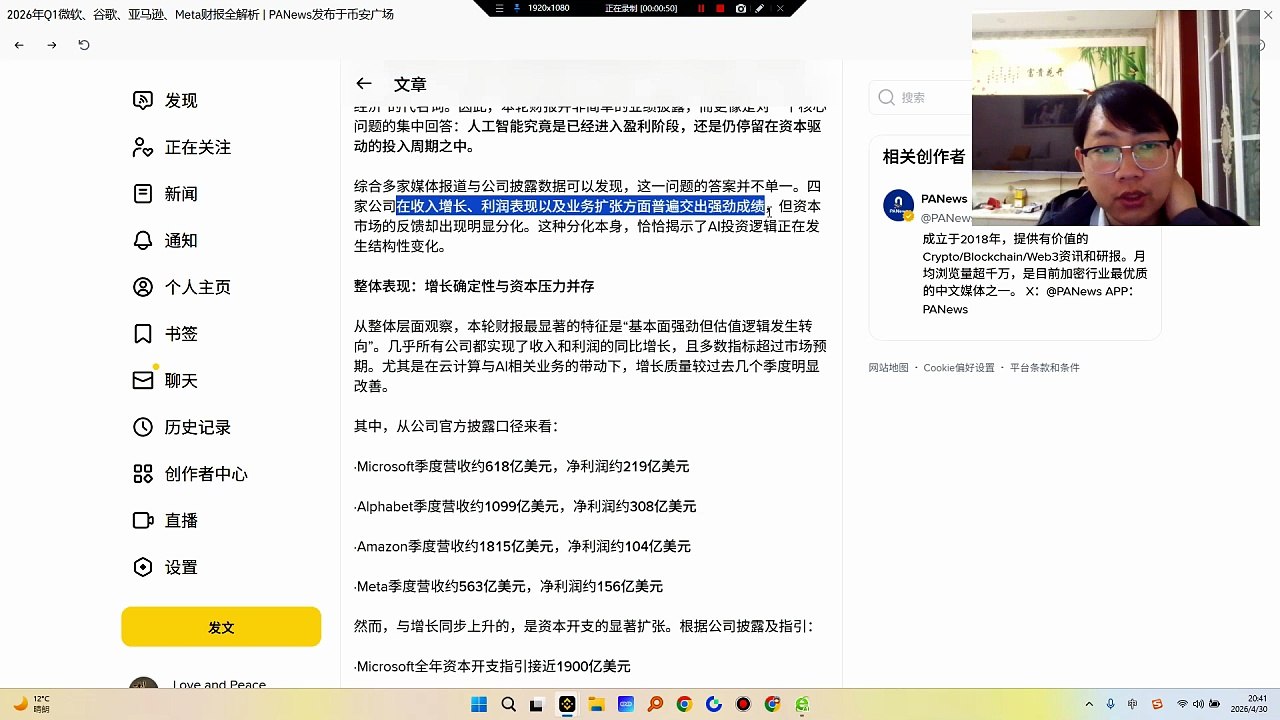Open 创作者中心 grid icon
The image size is (1280, 720).
(143, 474)
